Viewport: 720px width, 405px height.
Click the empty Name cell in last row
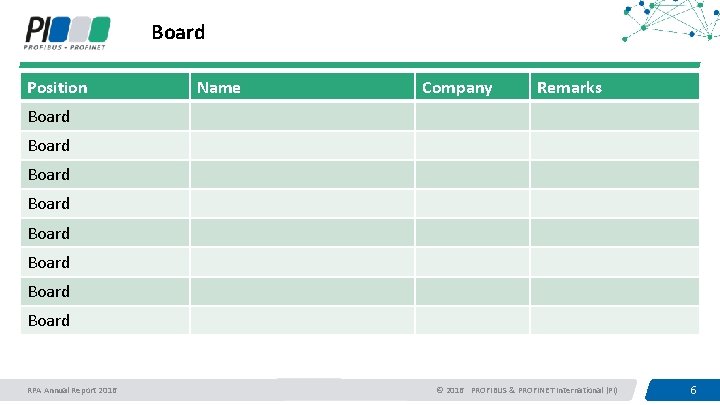300,321
